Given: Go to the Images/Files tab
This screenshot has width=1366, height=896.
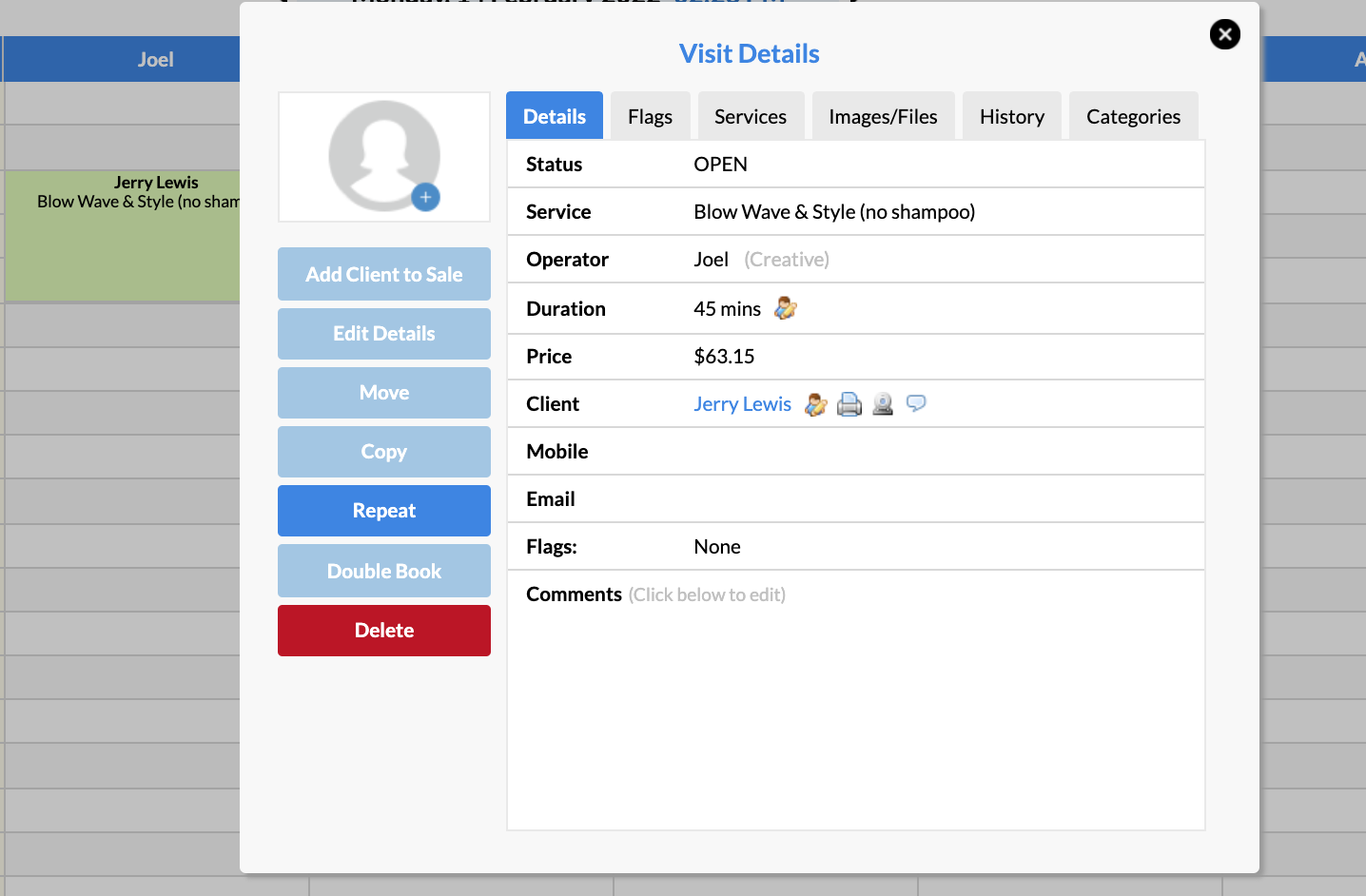Looking at the screenshot, I should pos(883,117).
